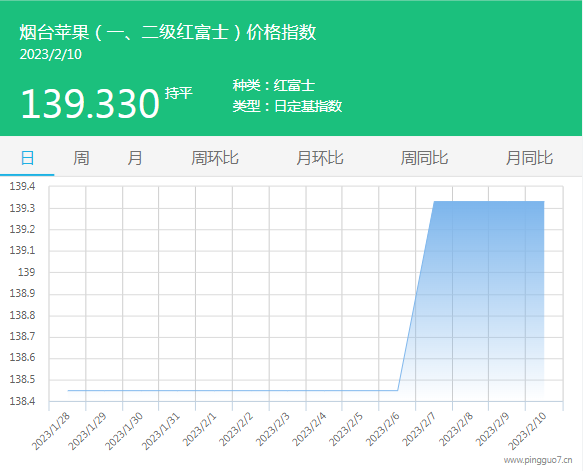This screenshot has height=471, width=583.
Task: Click the x-axis date 2023/1/29
Action: pyautogui.click(x=88, y=431)
